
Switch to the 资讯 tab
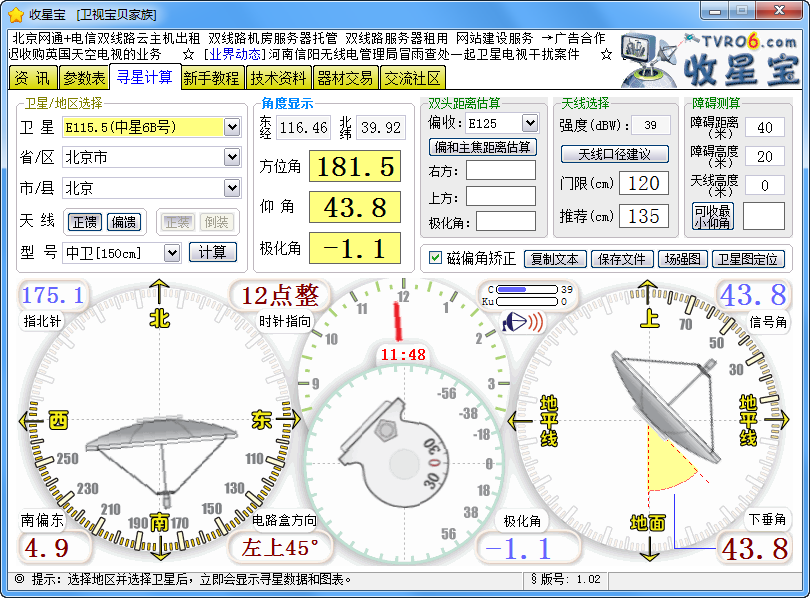(x=33, y=78)
